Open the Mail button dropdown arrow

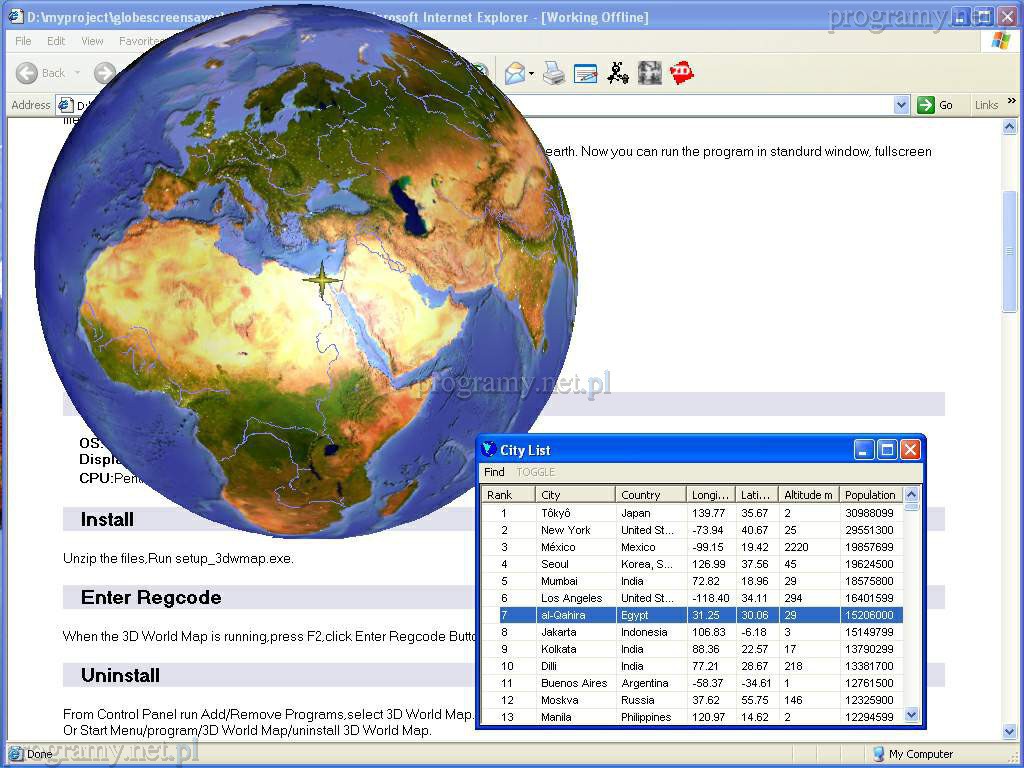(x=532, y=74)
